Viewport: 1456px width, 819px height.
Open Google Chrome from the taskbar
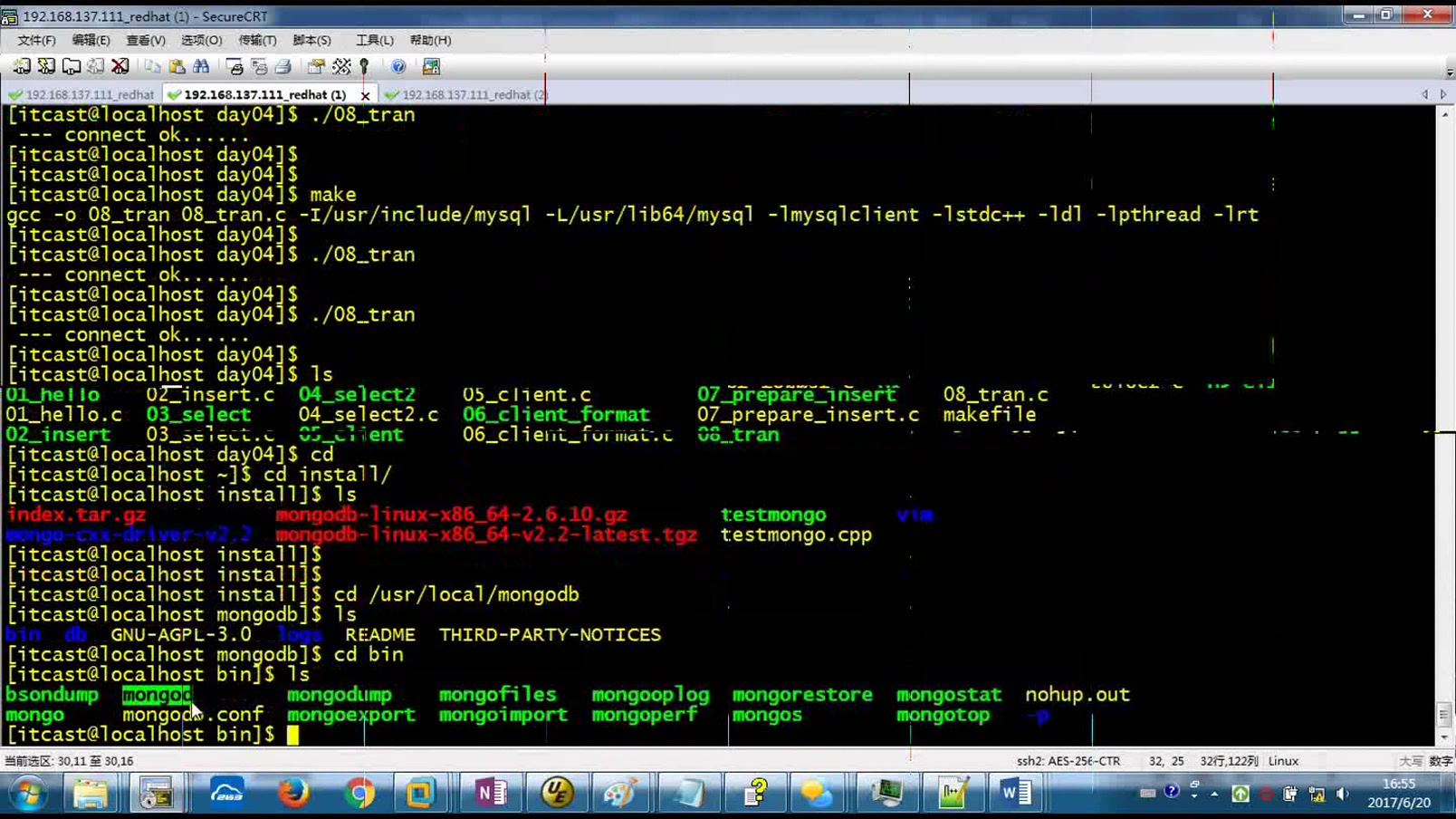(x=362, y=793)
